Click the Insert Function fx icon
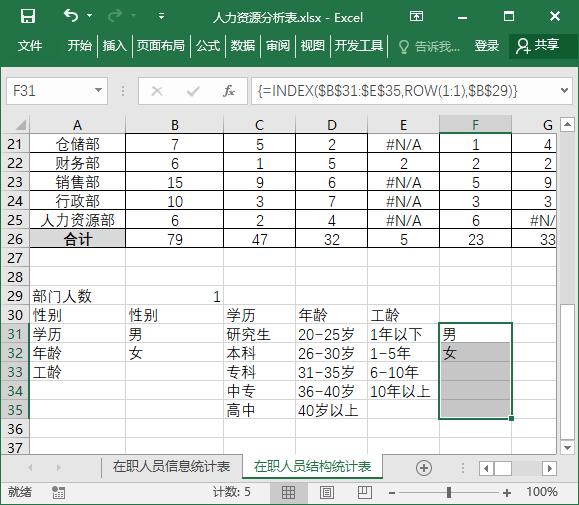579x505 pixels. point(229,91)
